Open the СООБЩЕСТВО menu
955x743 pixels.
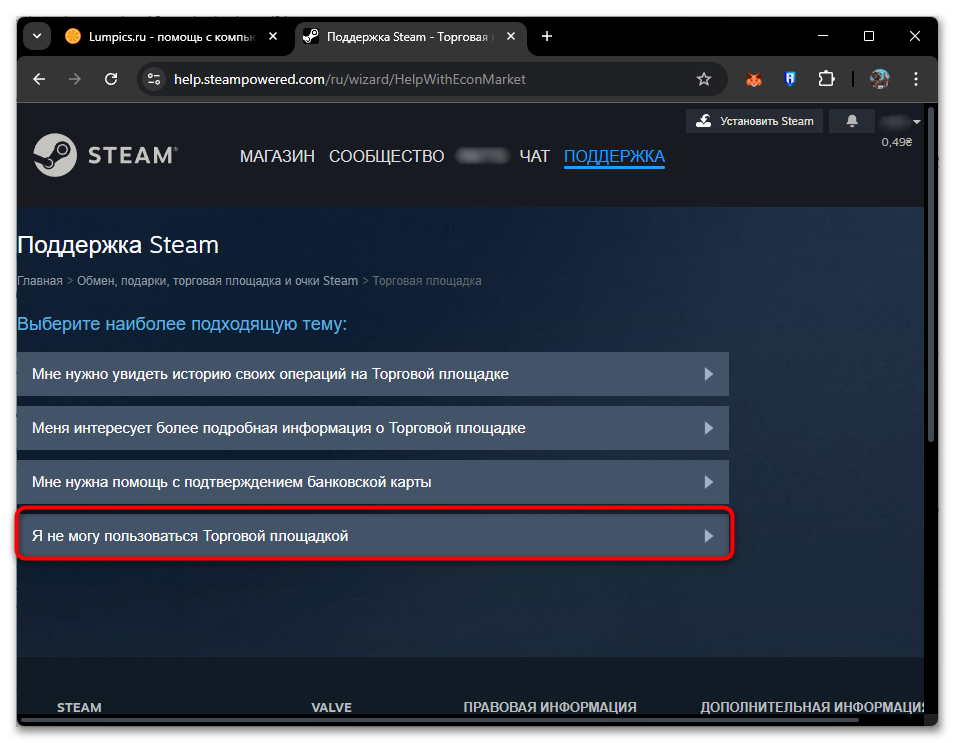click(387, 157)
